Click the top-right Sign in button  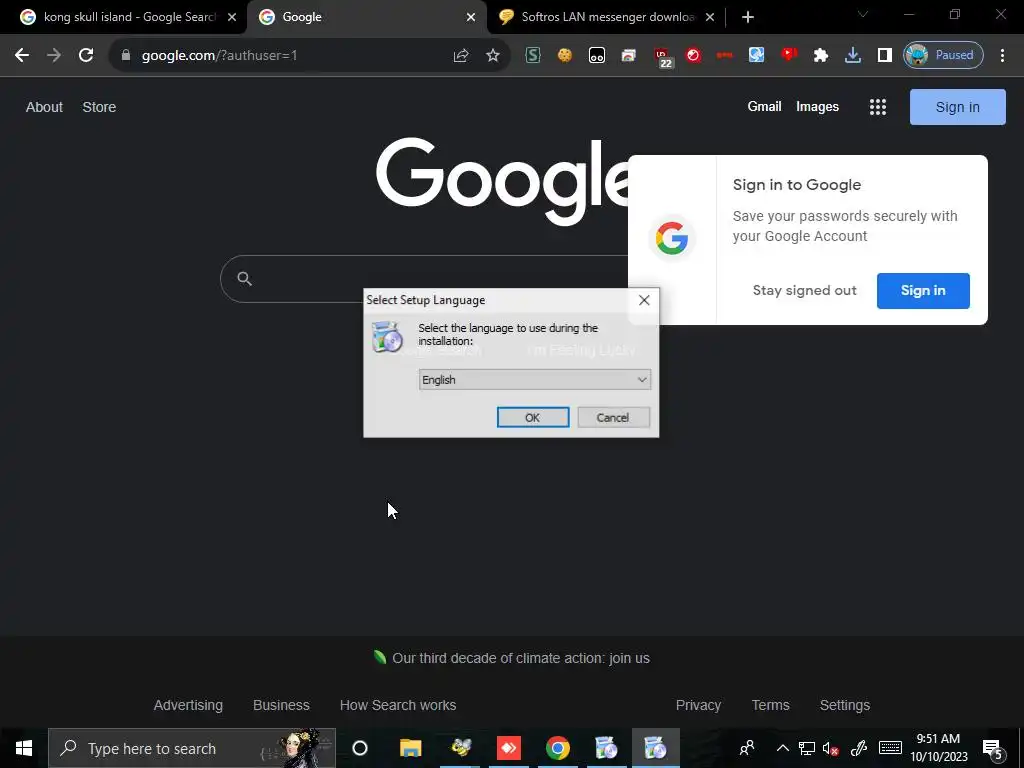point(957,107)
